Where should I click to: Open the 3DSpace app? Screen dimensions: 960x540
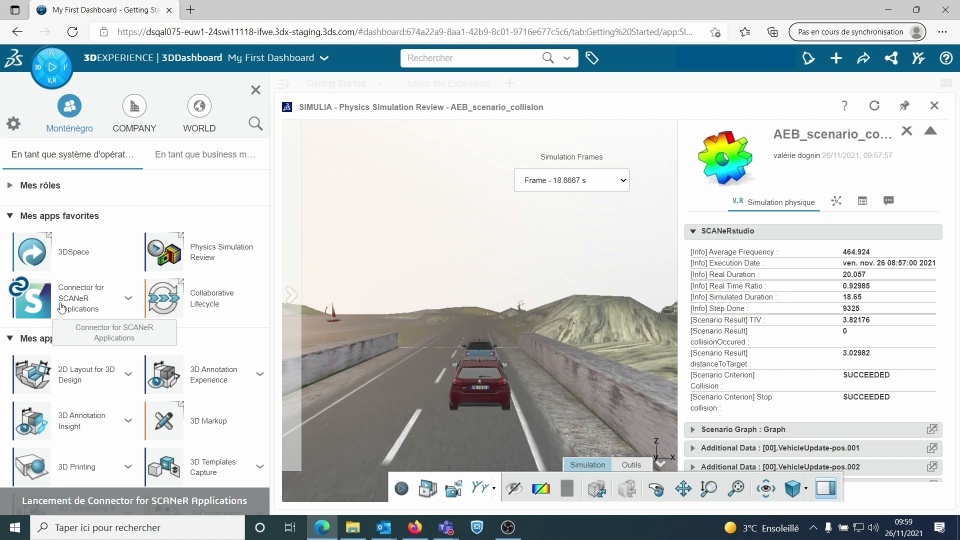tap(32, 252)
